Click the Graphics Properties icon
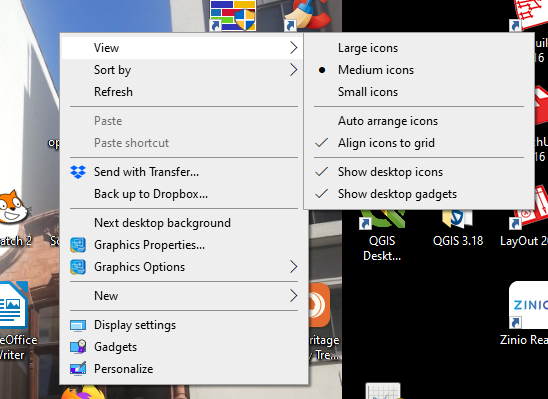548x399 pixels. click(x=78, y=245)
